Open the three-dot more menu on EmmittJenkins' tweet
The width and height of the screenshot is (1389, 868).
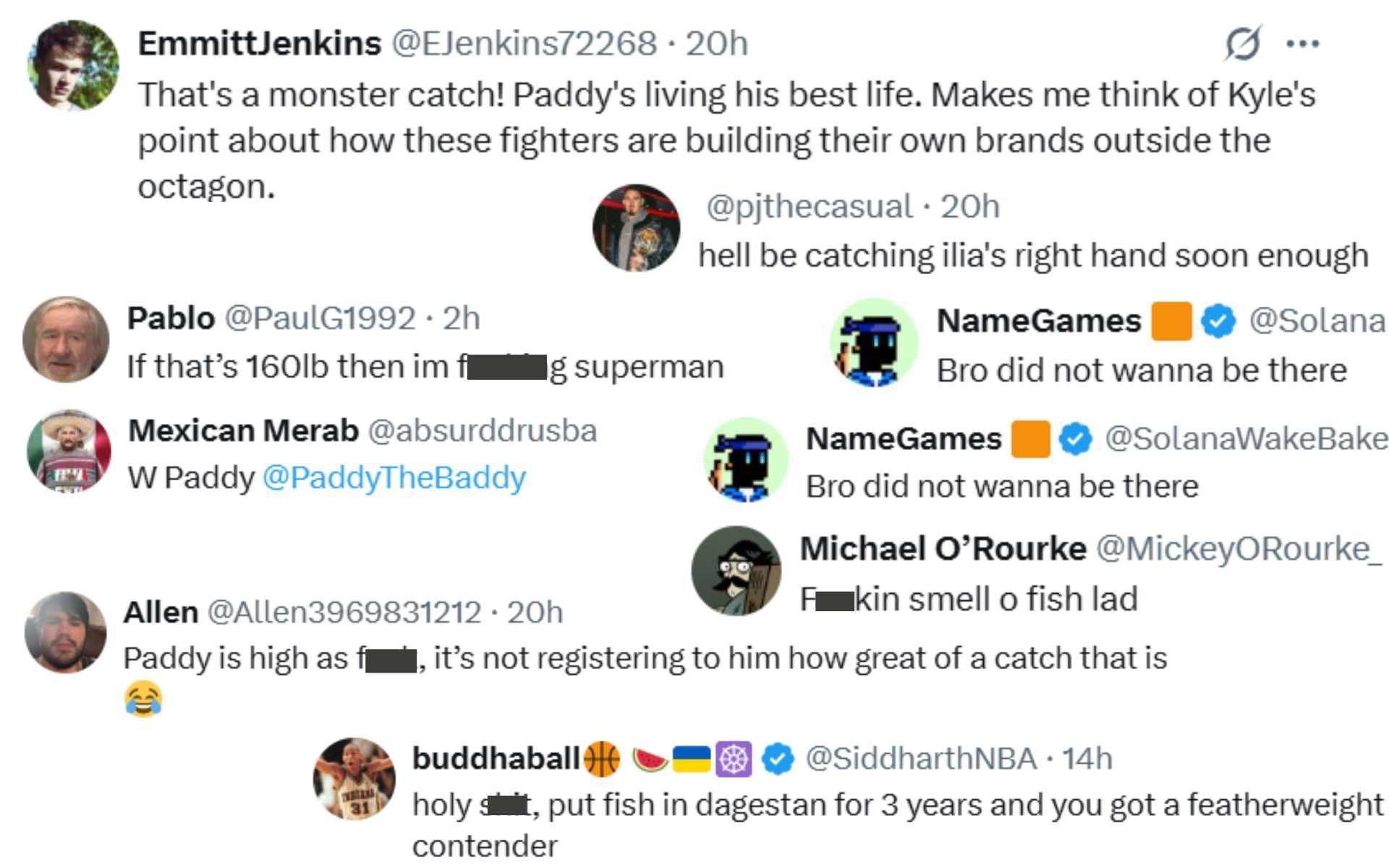coord(1303,44)
